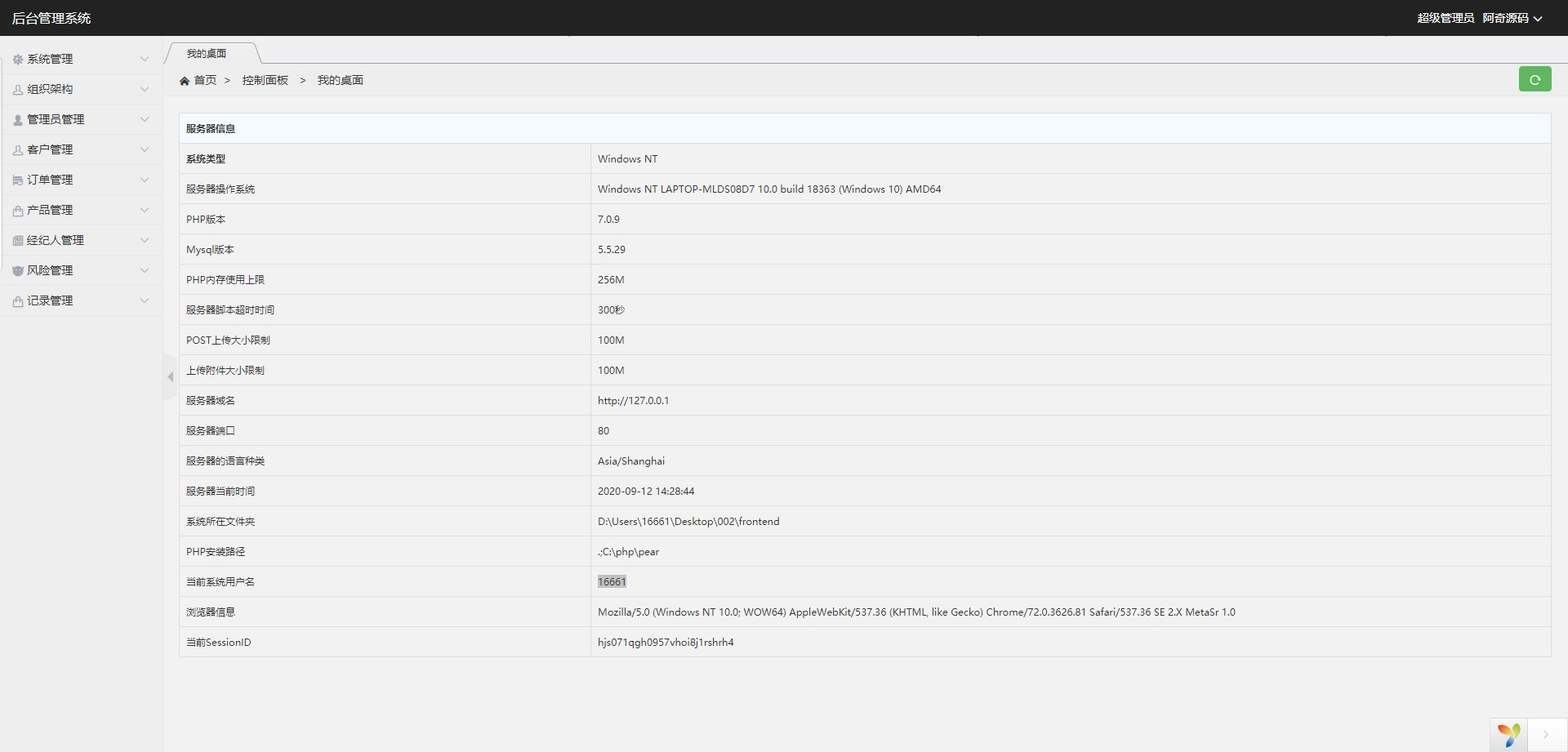Click the bottom-right arrow expand button
The width and height of the screenshot is (1568, 752).
(1546, 734)
